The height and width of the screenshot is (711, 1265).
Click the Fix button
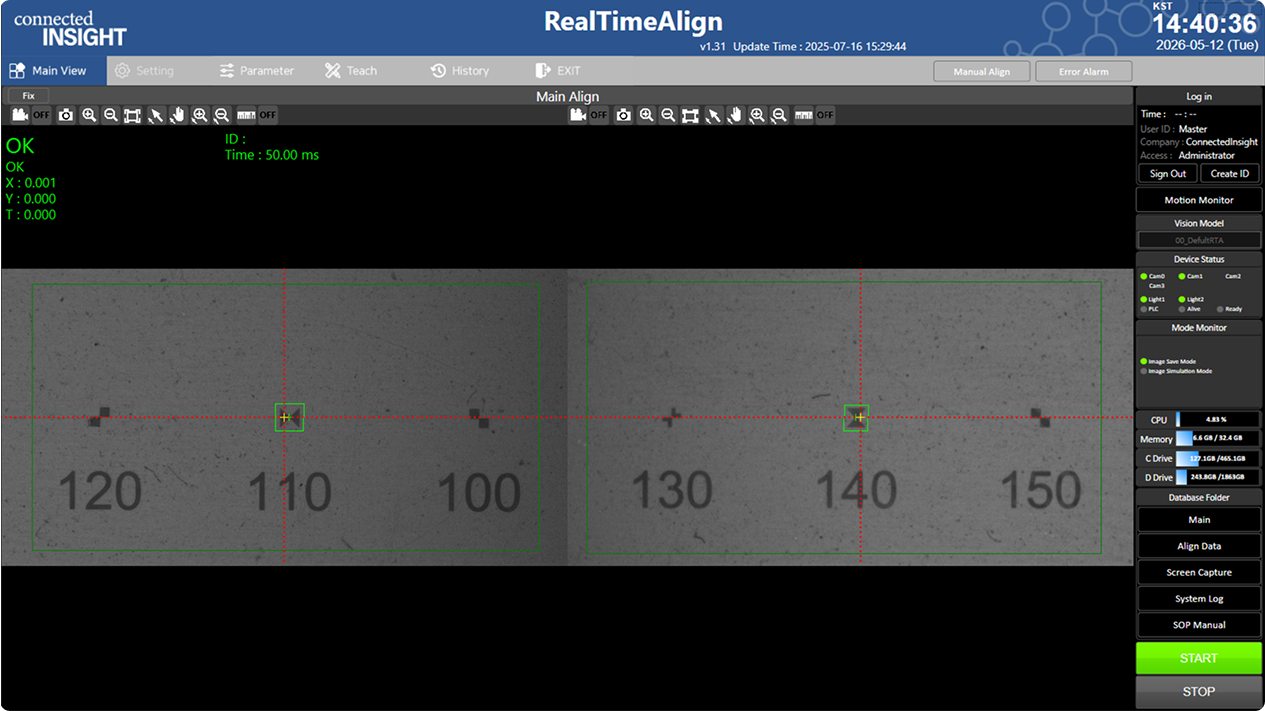28,96
